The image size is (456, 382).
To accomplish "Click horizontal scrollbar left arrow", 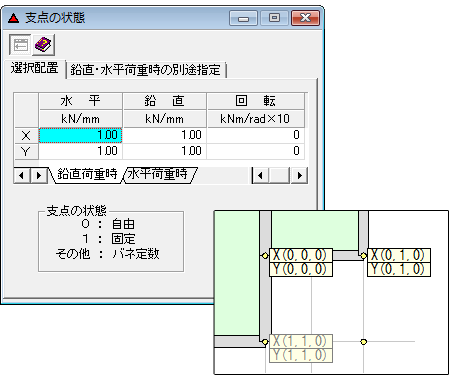I will coord(261,175).
